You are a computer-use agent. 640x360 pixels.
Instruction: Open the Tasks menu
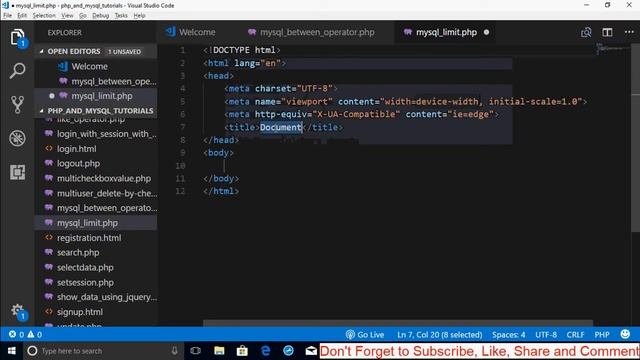click(x=121, y=16)
